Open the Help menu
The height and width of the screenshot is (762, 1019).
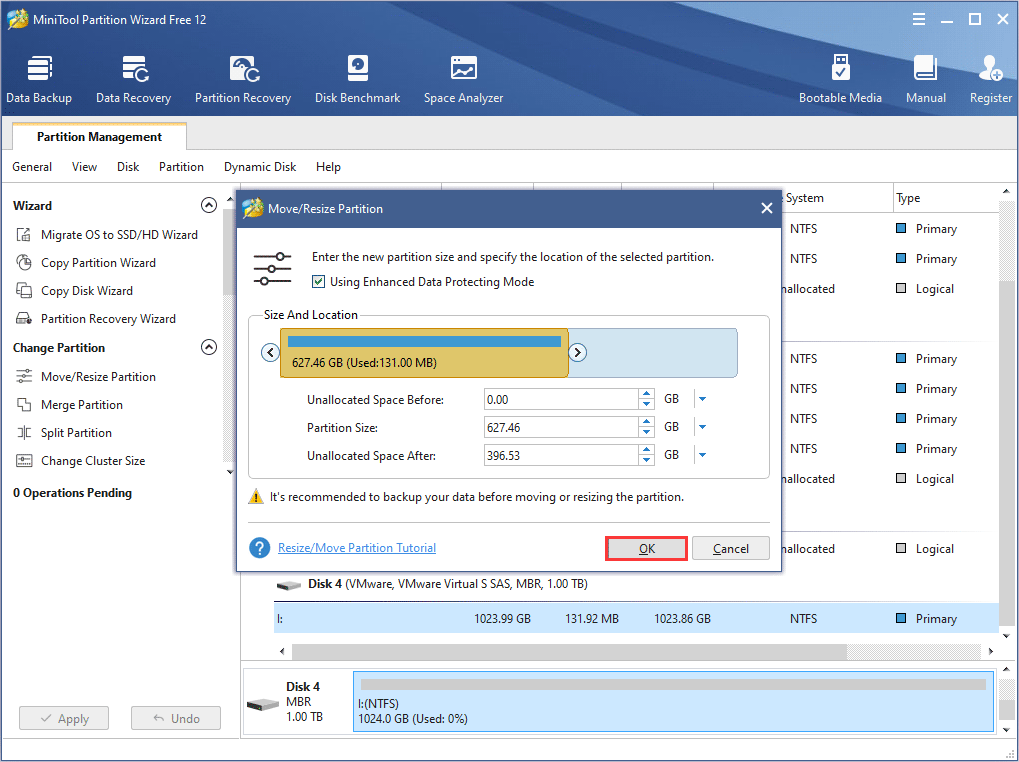point(328,167)
